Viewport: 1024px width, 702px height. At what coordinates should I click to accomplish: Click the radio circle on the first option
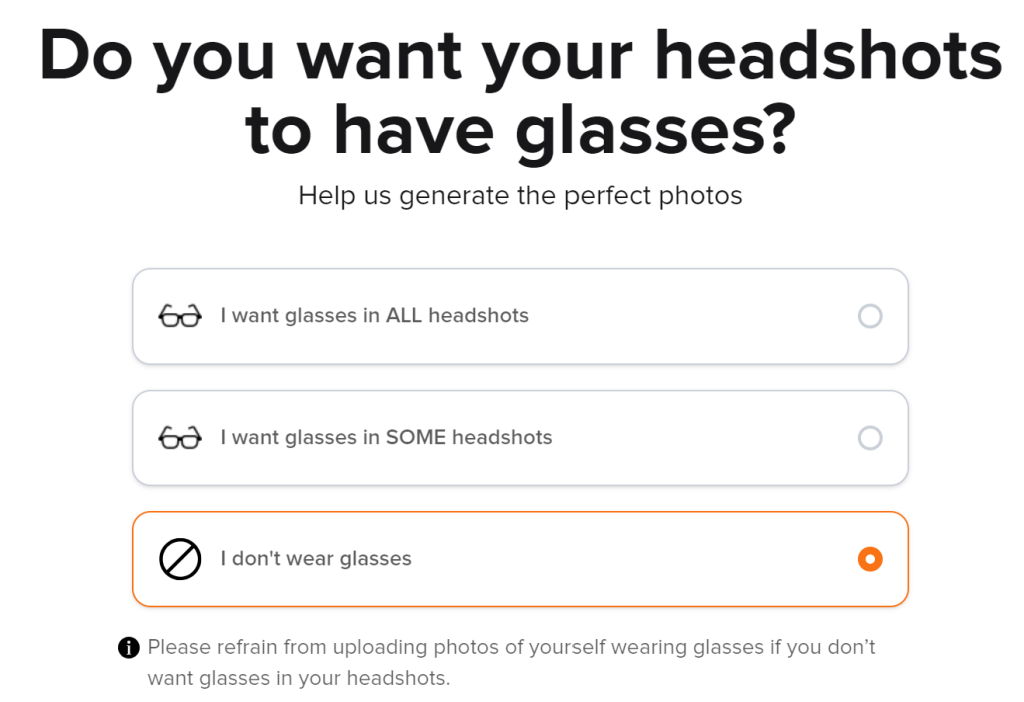coord(870,315)
